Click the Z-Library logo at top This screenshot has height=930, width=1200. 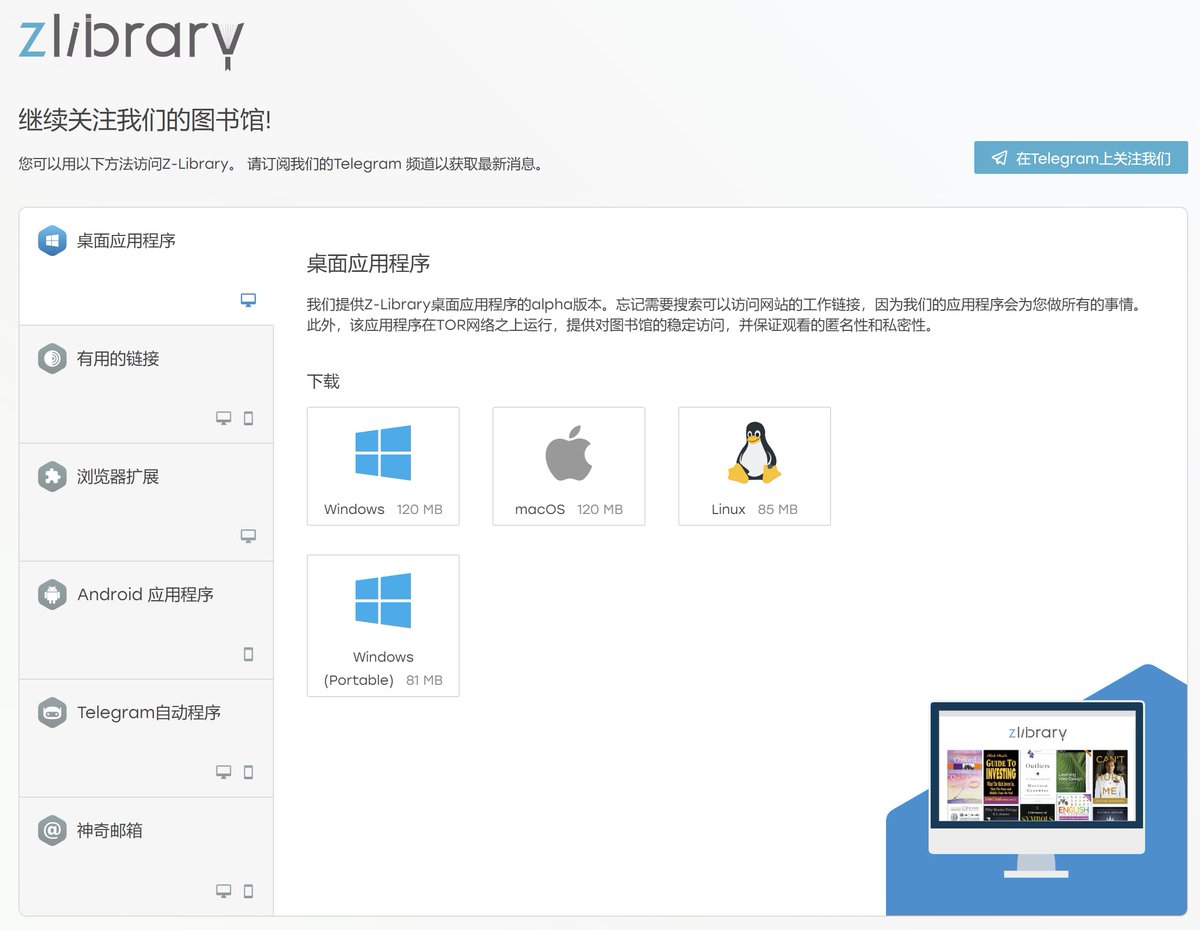(131, 43)
